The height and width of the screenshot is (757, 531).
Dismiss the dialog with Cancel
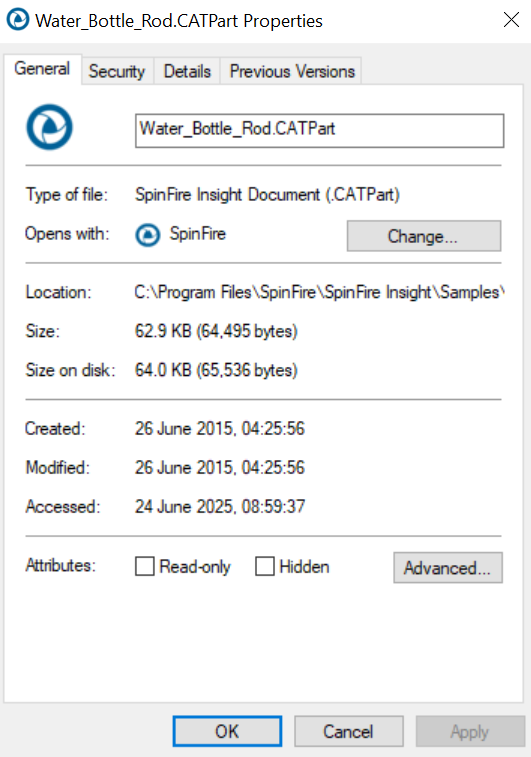349,731
